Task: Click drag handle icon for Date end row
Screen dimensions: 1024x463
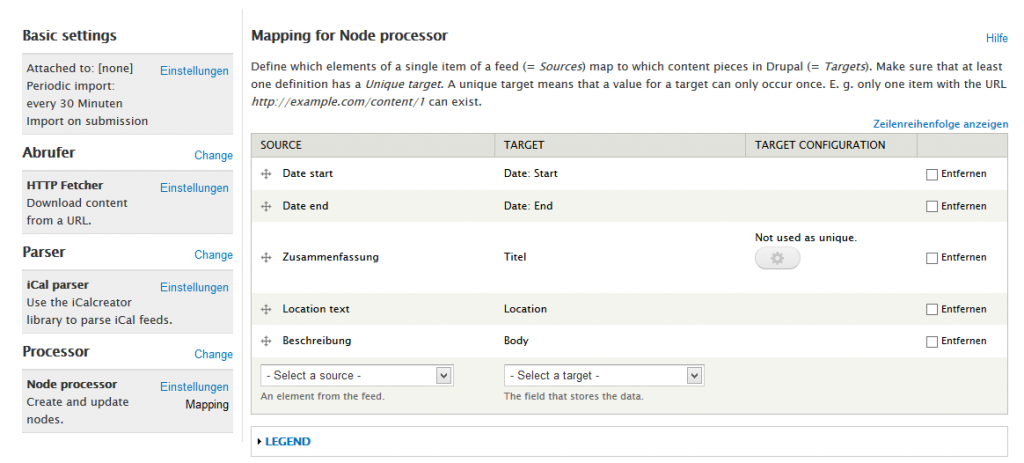Action: (266, 206)
